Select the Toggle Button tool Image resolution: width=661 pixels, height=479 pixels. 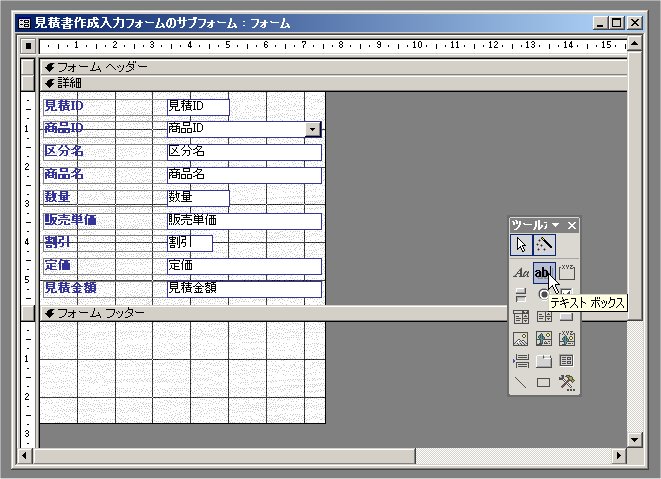coord(521,295)
